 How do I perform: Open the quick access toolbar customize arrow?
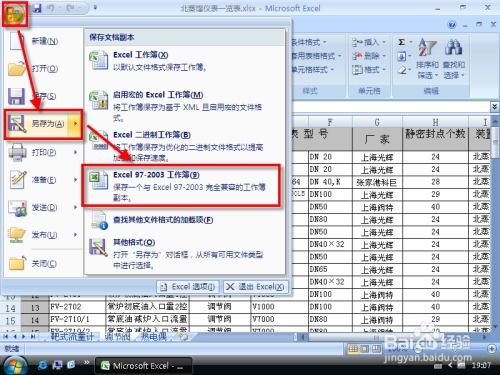point(95,7)
